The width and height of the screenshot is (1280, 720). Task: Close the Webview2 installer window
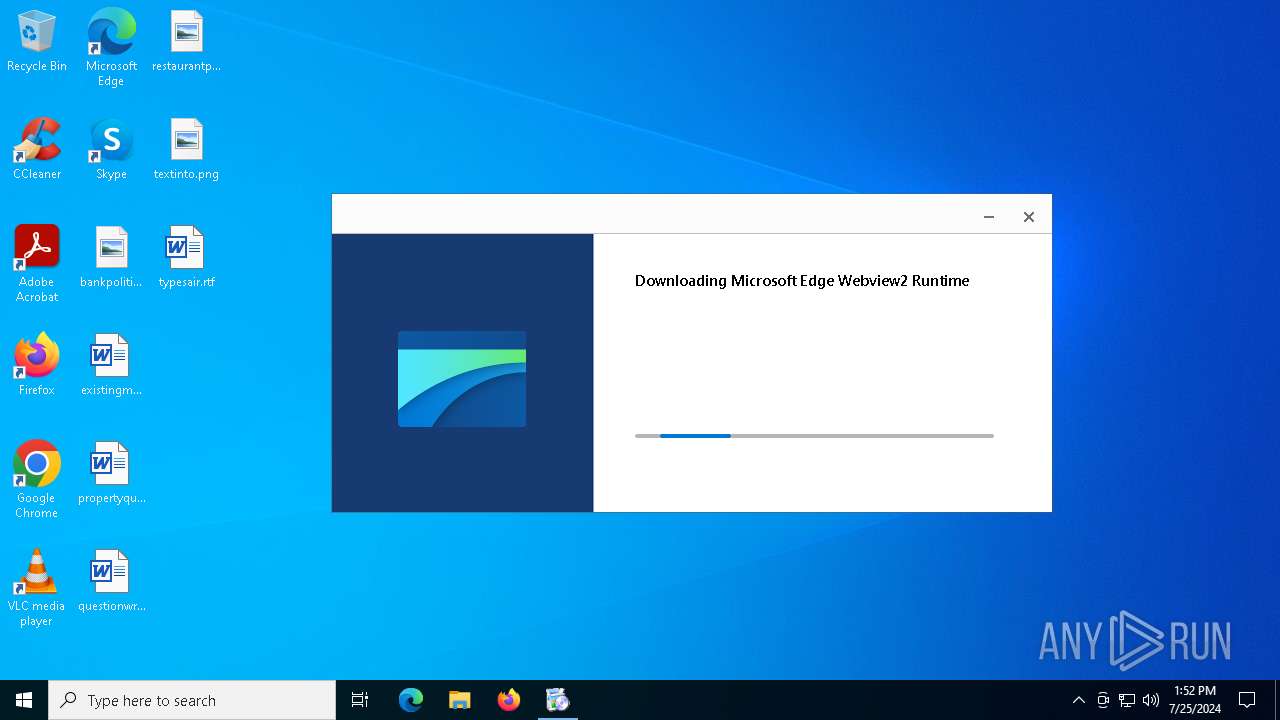tap(1029, 217)
